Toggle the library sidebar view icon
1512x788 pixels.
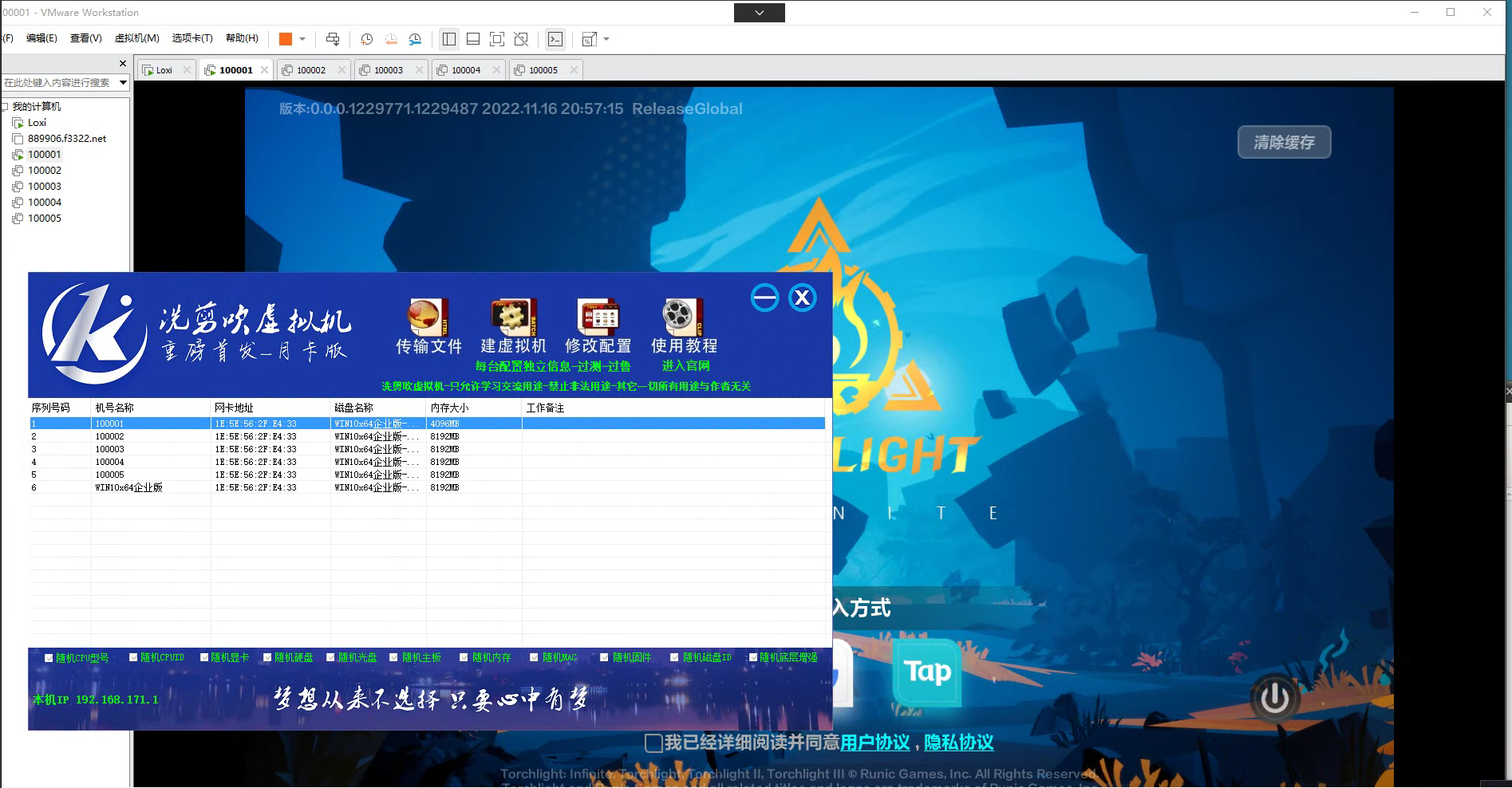click(x=449, y=39)
